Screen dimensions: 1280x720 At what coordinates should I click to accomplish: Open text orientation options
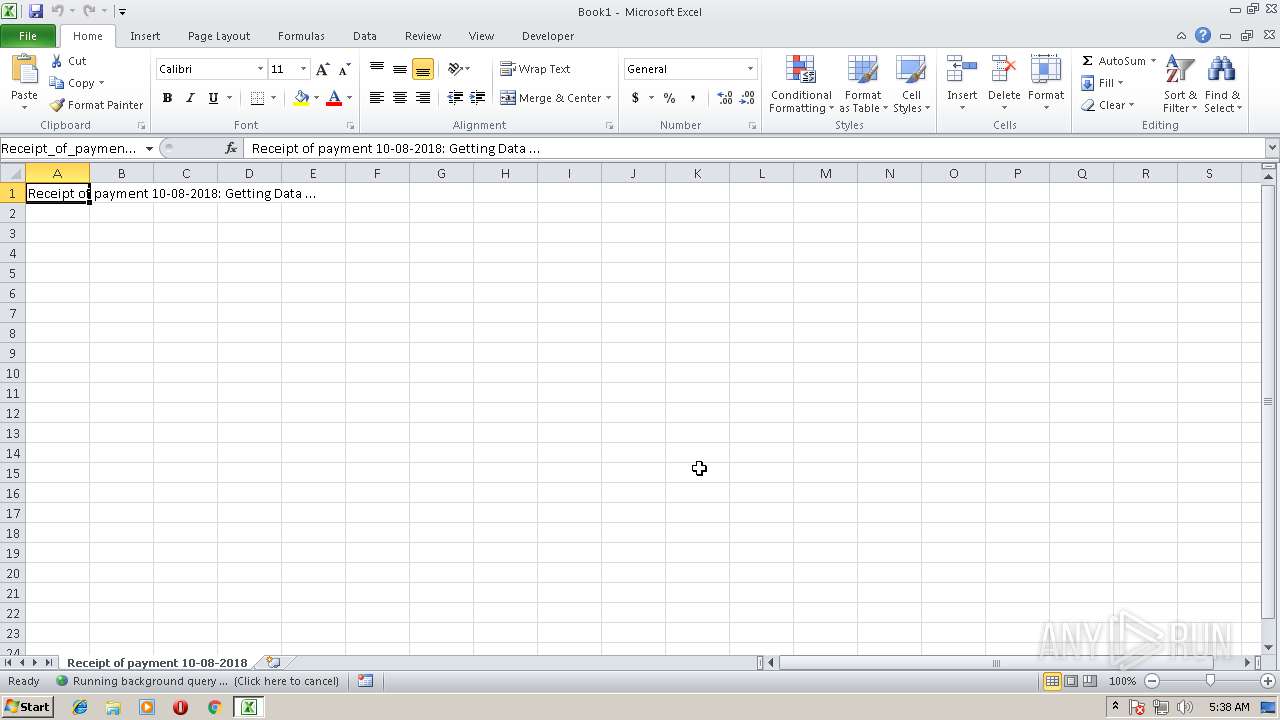pyautogui.click(x=459, y=69)
